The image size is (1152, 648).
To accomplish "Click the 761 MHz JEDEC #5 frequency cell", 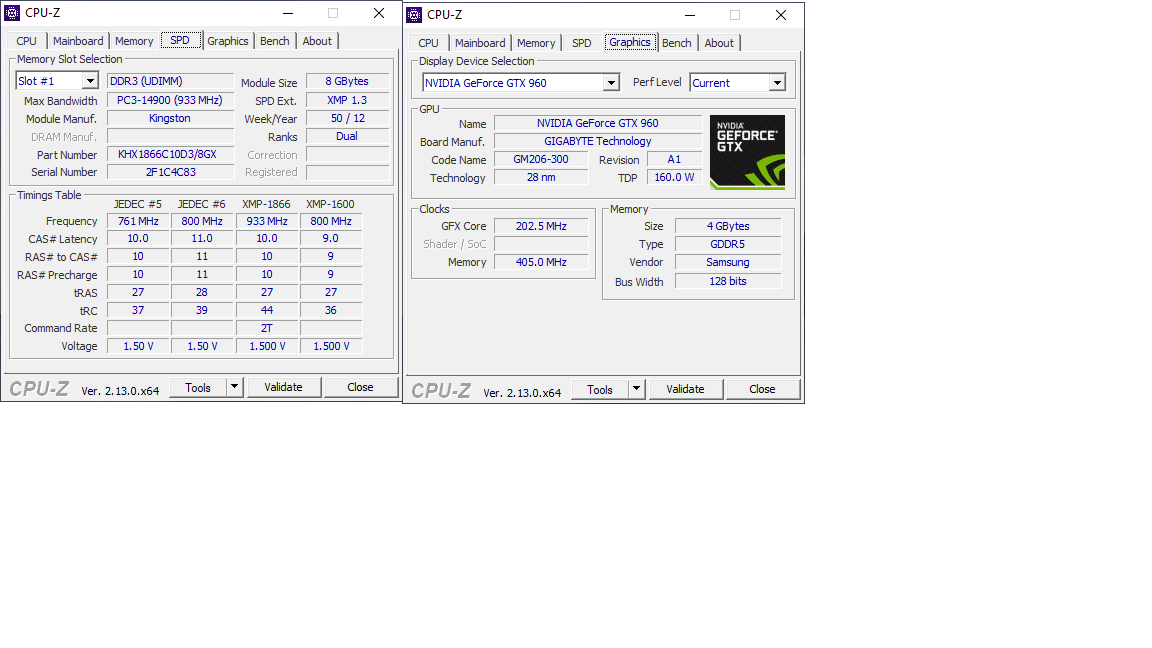I will (x=138, y=221).
